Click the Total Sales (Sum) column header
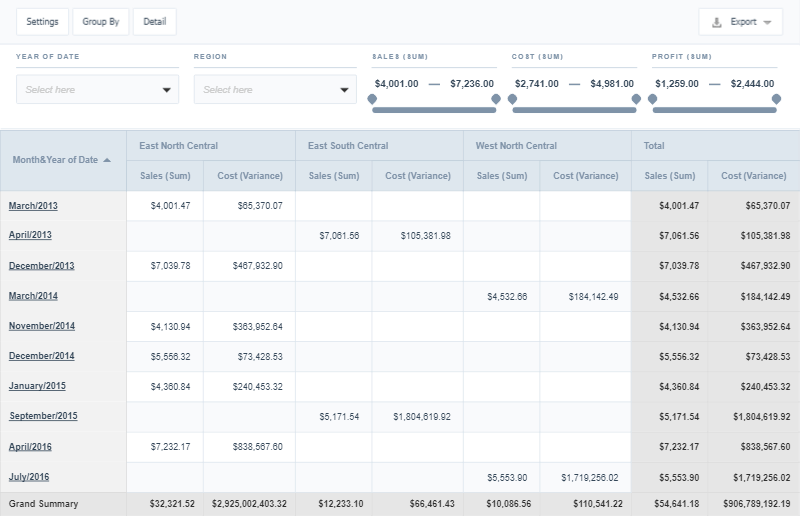800x516 pixels. tap(669, 176)
